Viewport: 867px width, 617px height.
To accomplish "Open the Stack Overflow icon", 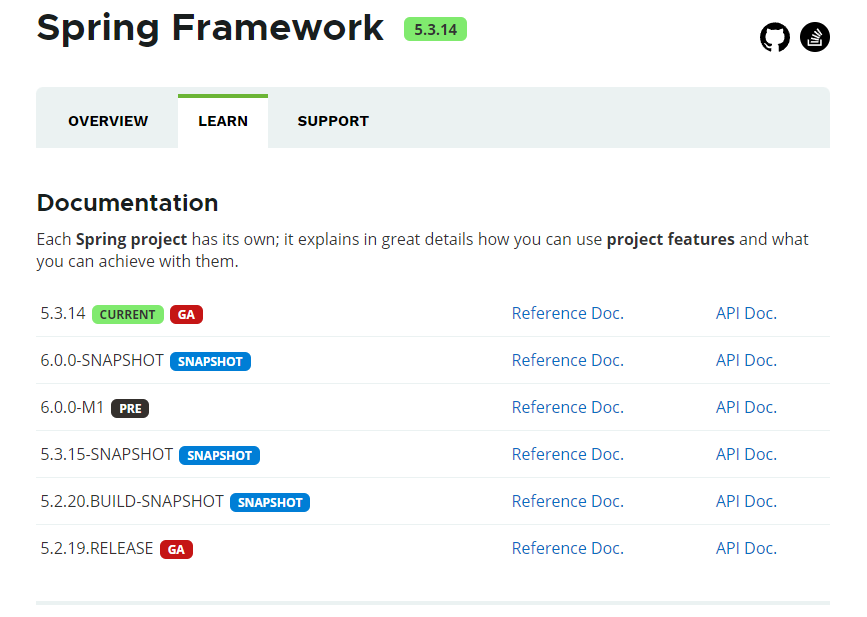I will click(x=815, y=38).
